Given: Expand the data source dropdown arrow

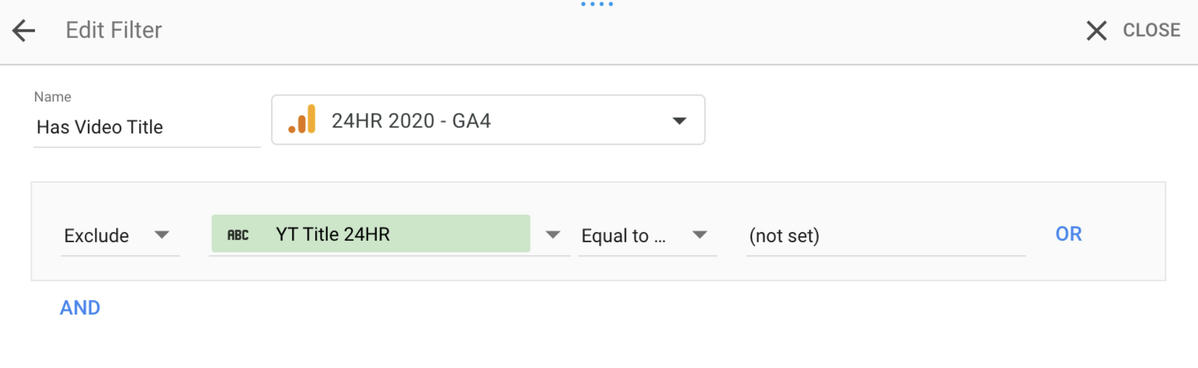Looking at the screenshot, I should [678, 121].
